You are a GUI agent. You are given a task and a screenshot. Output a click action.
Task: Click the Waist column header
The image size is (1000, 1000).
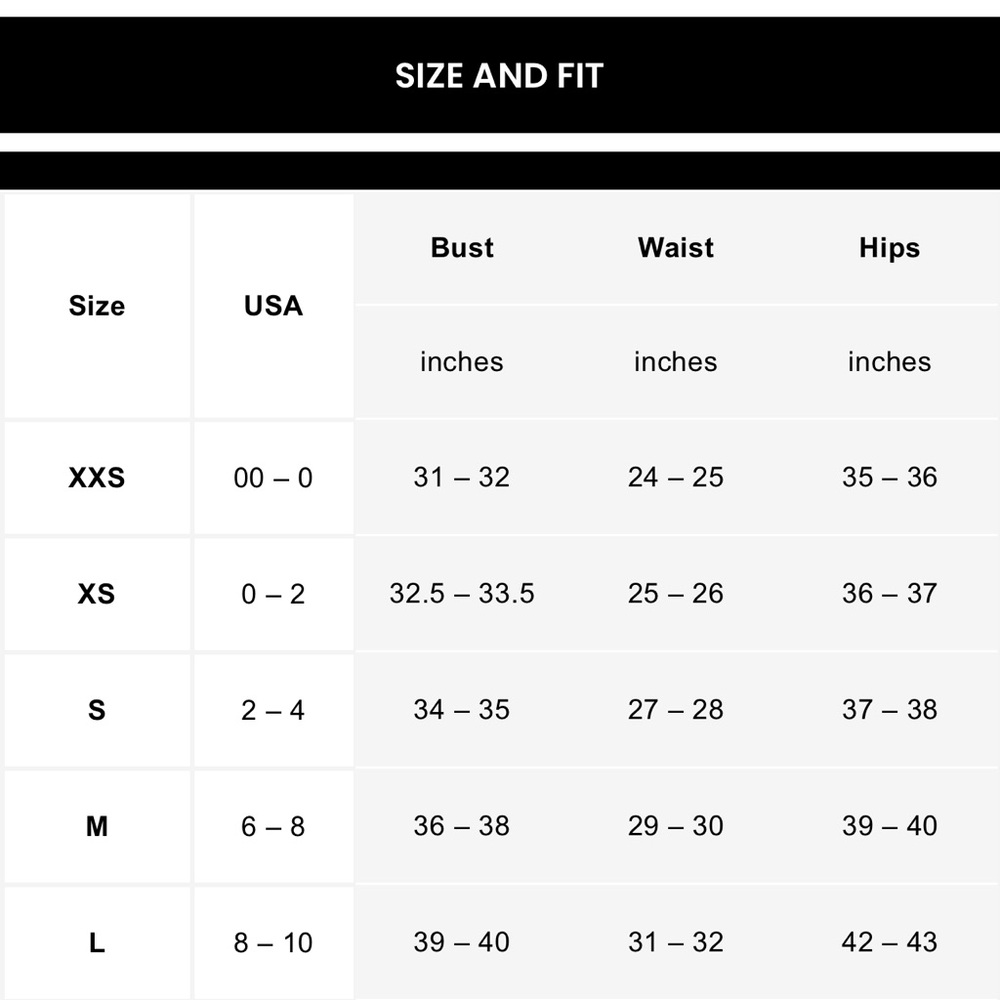(x=676, y=248)
